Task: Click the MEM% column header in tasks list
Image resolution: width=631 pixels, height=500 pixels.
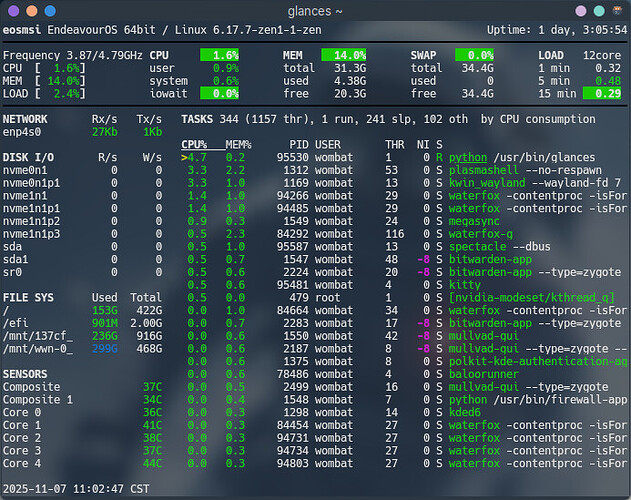Action: click(x=237, y=145)
